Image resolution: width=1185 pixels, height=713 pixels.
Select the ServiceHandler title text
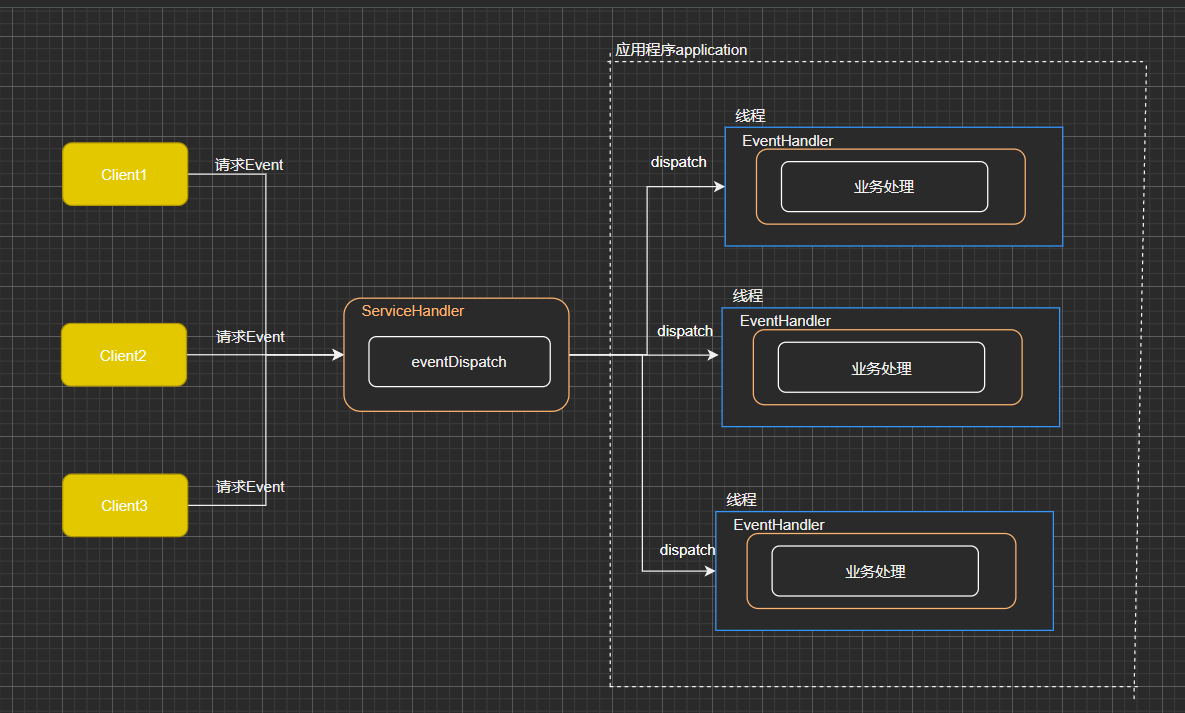[413, 311]
